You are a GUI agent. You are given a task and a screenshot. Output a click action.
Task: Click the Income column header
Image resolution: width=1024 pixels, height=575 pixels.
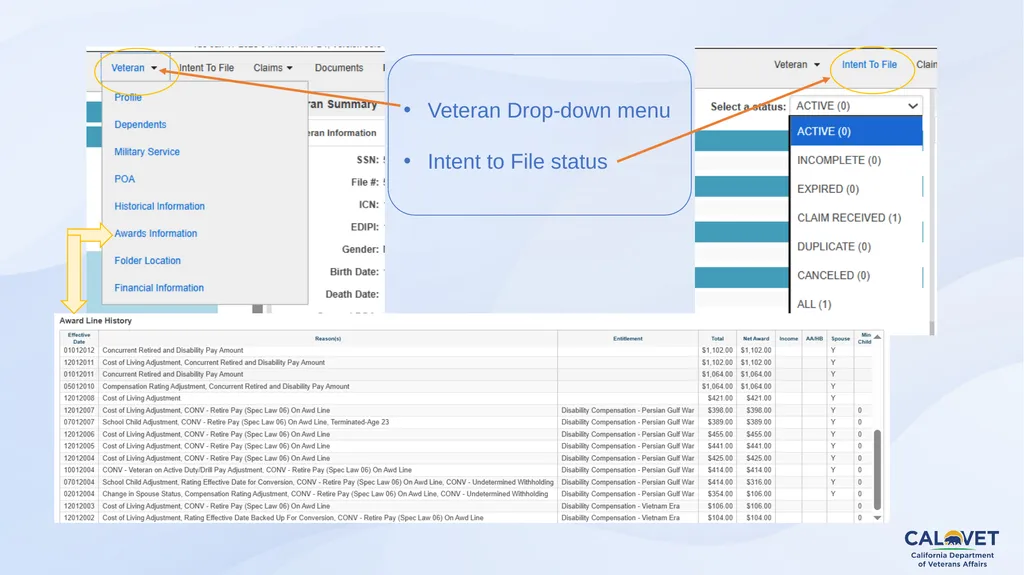click(788, 338)
